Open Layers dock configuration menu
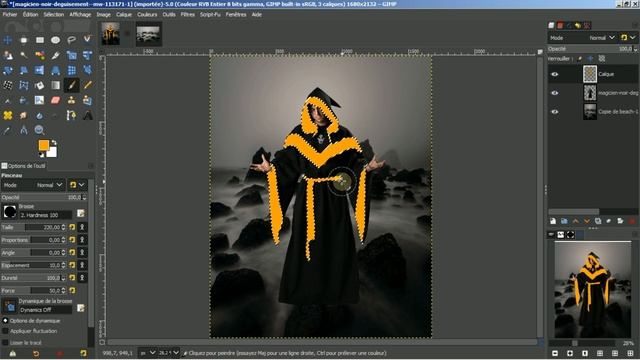This screenshot has width=640, height=360. pyautogui.click(x=635, y=25)
